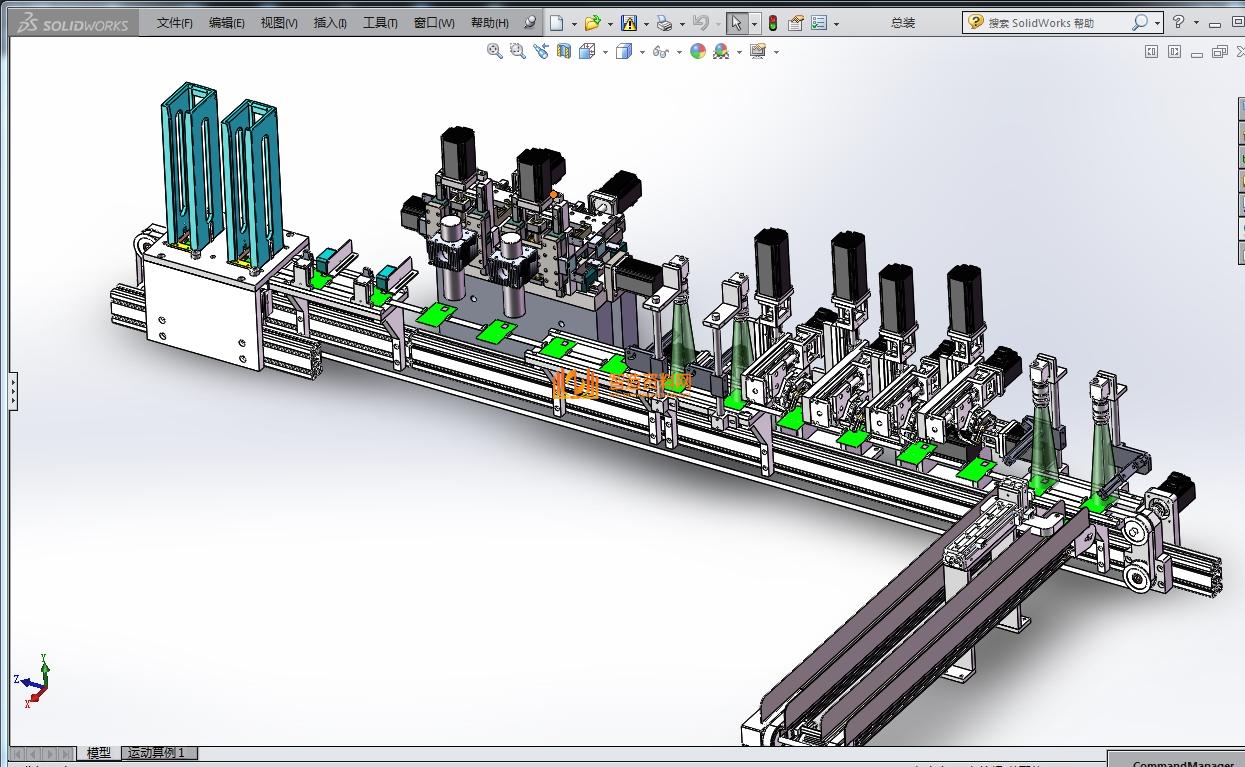The height and width of the screenshot is (767, 1245).
Task: Expand the left panel splitter handle
Action: click(x=13, y=390)
